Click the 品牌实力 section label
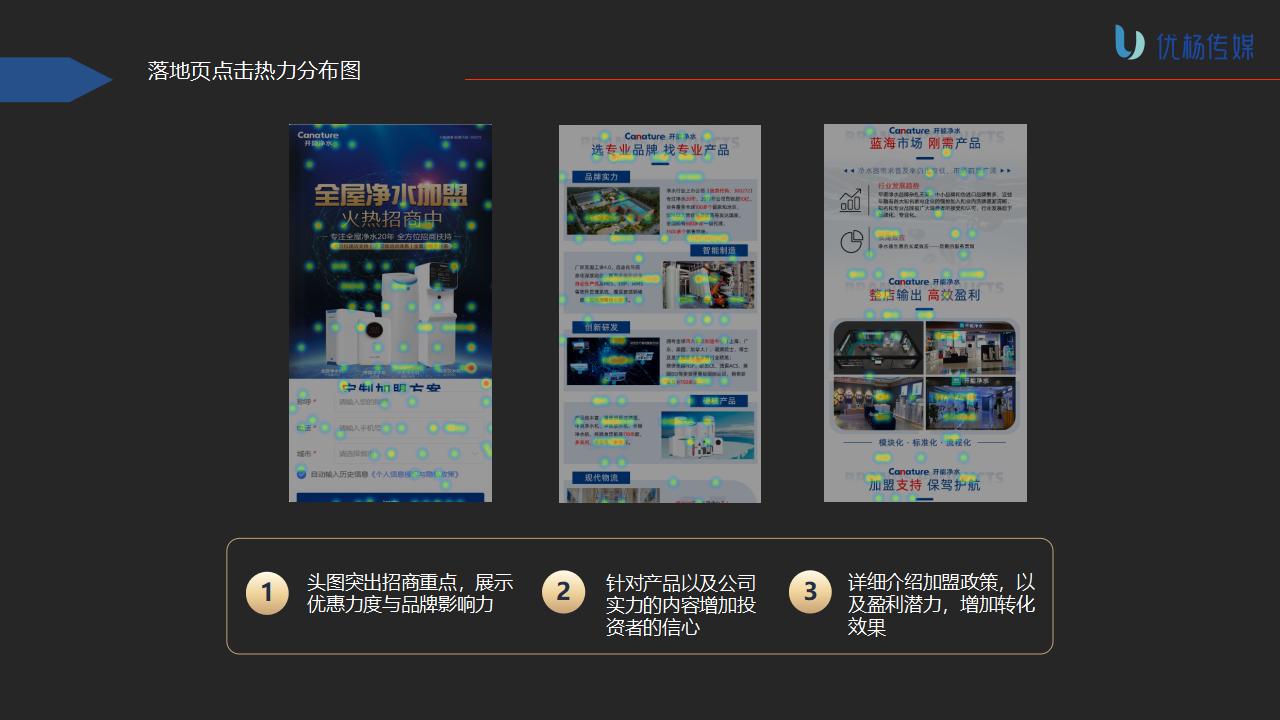Image resolution: width=1280 pixels, height=720 pixels. [601, 177]
